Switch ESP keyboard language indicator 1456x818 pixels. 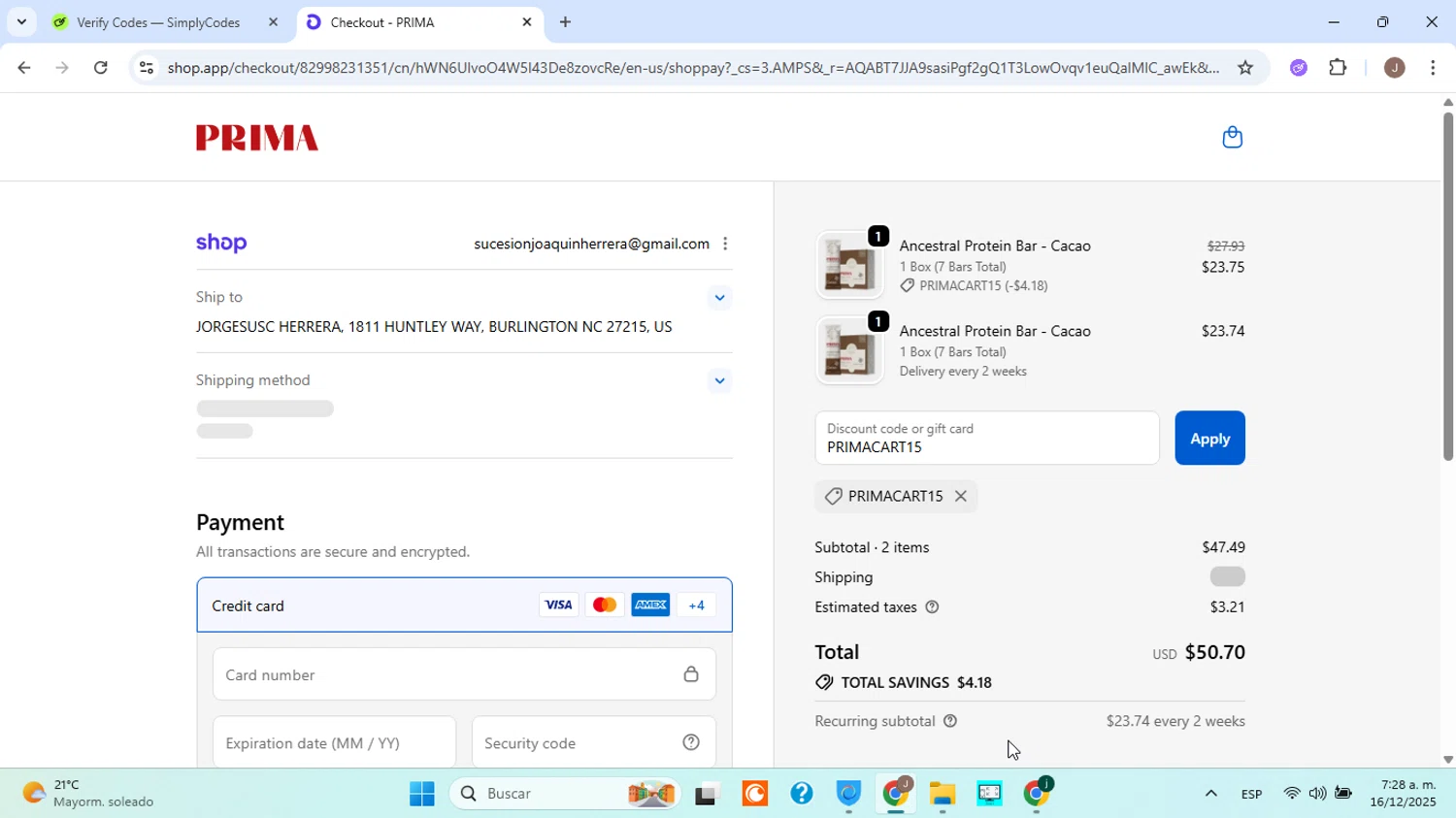1251,795
